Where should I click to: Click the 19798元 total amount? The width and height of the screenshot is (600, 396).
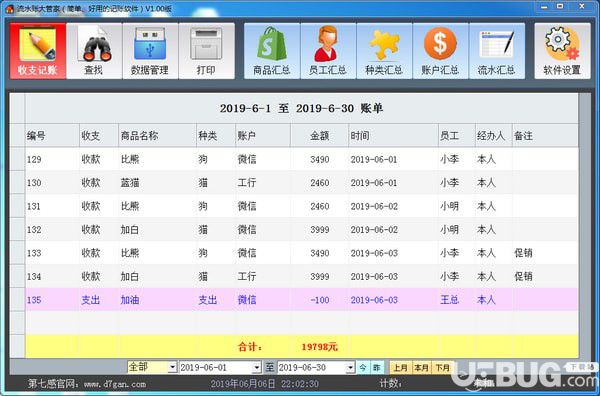320,347
